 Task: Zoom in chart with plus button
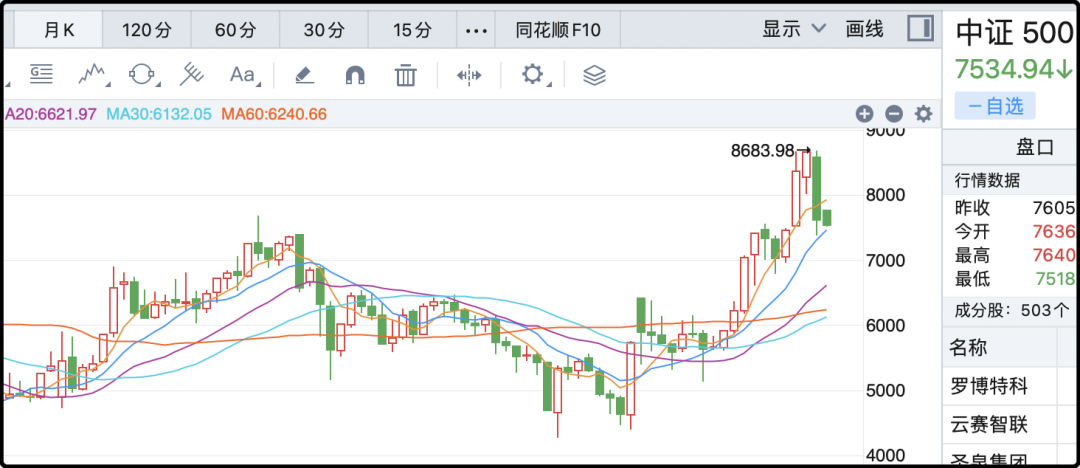click(865, 114)
